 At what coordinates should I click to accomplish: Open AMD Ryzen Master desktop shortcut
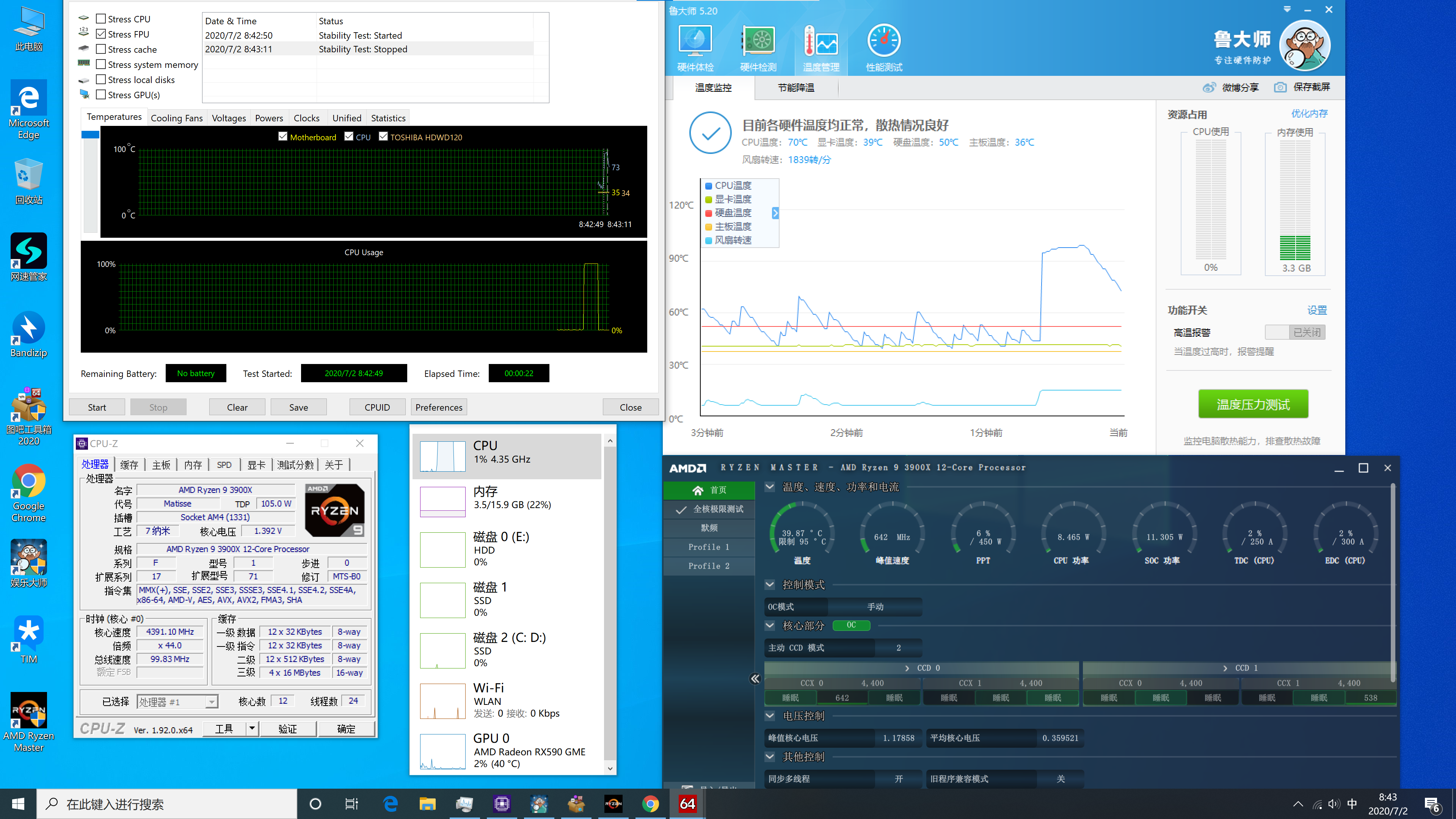point(29,722)
